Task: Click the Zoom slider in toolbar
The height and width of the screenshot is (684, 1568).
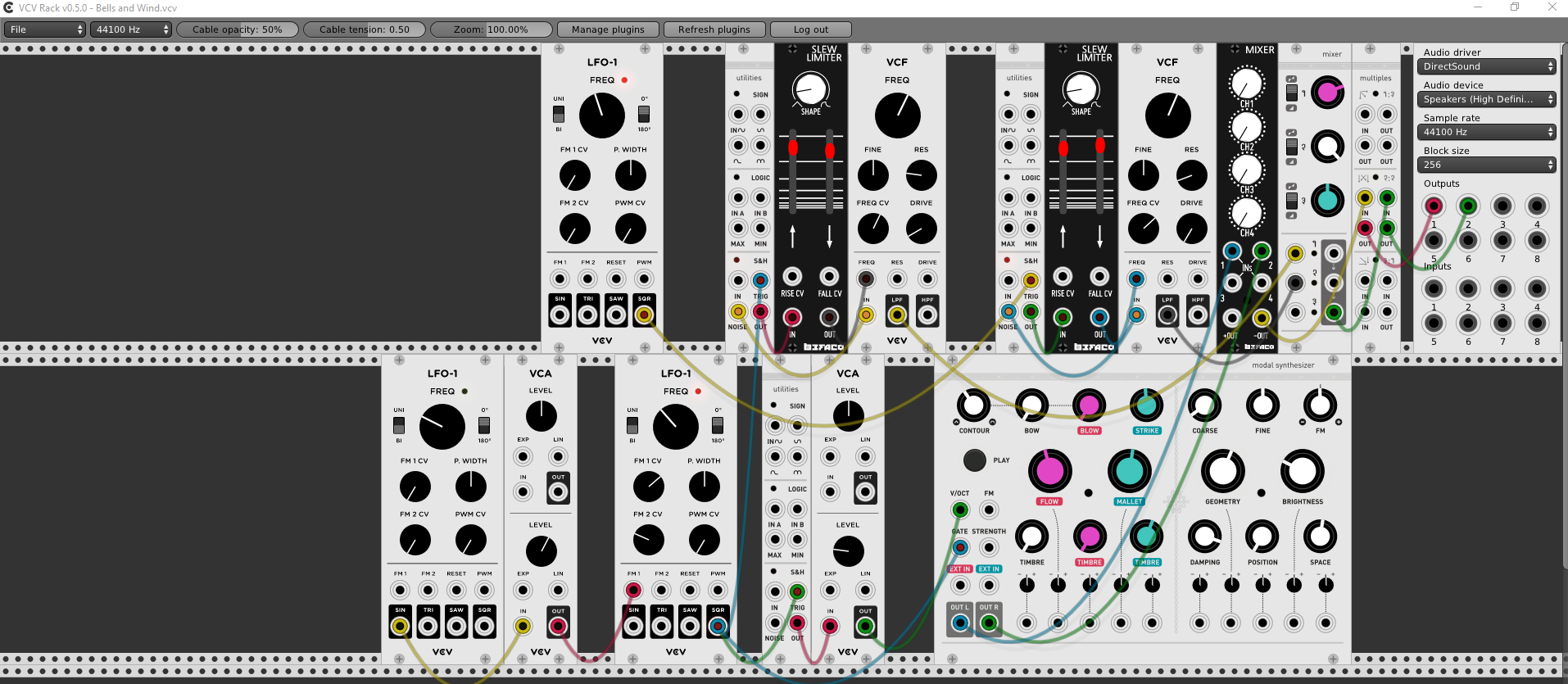Action: (x=492, y=29)
